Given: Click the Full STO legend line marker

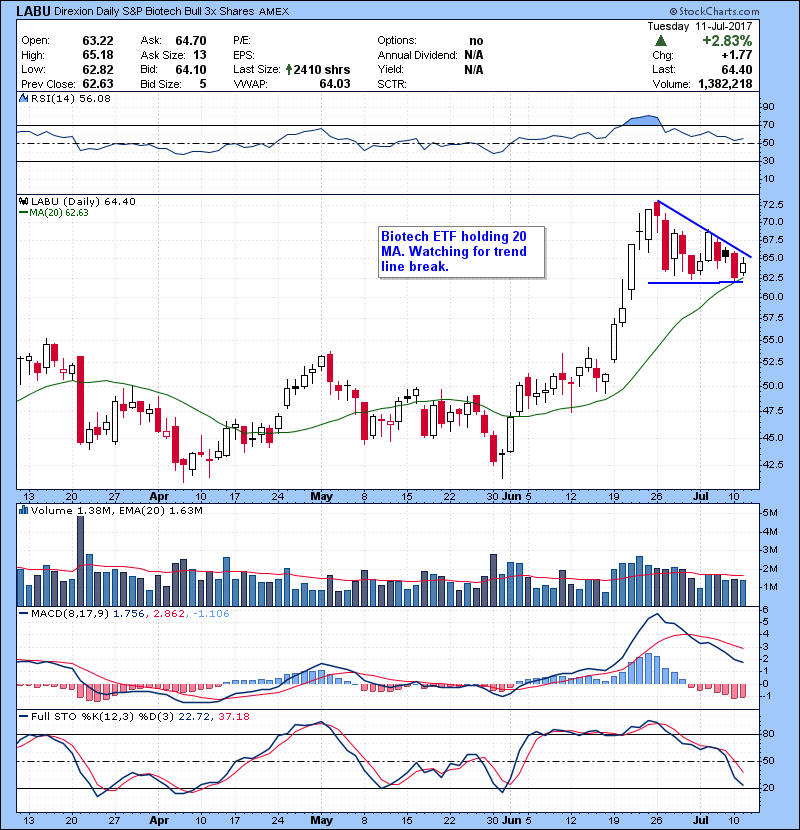Looking at the screenshot, I should (23, 716).
